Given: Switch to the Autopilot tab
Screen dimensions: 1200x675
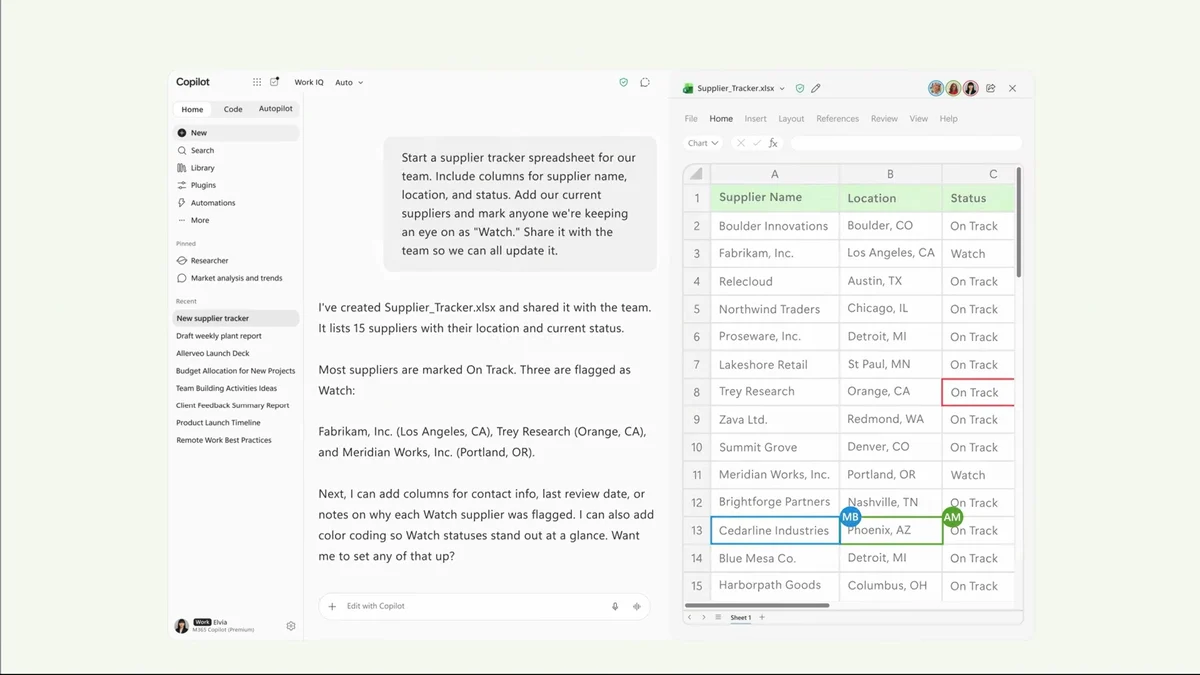Looking at the screenshot, I should pos(276,109).
